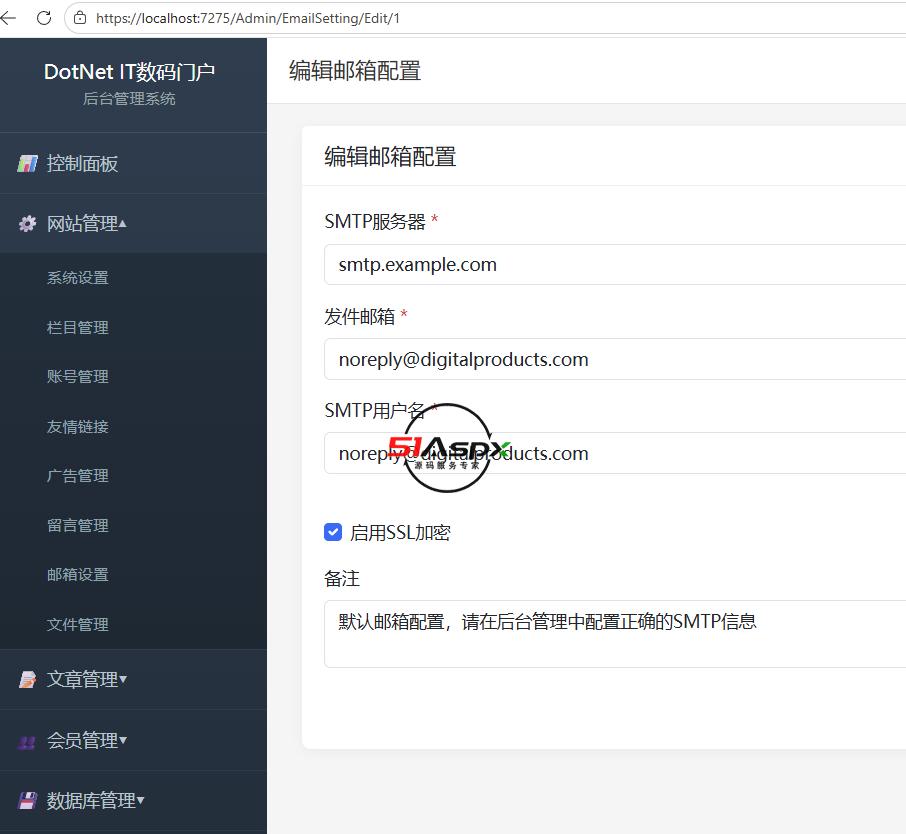906x834 pixels.
Task: Reload the page with the refresh icon
Action: 44,18
